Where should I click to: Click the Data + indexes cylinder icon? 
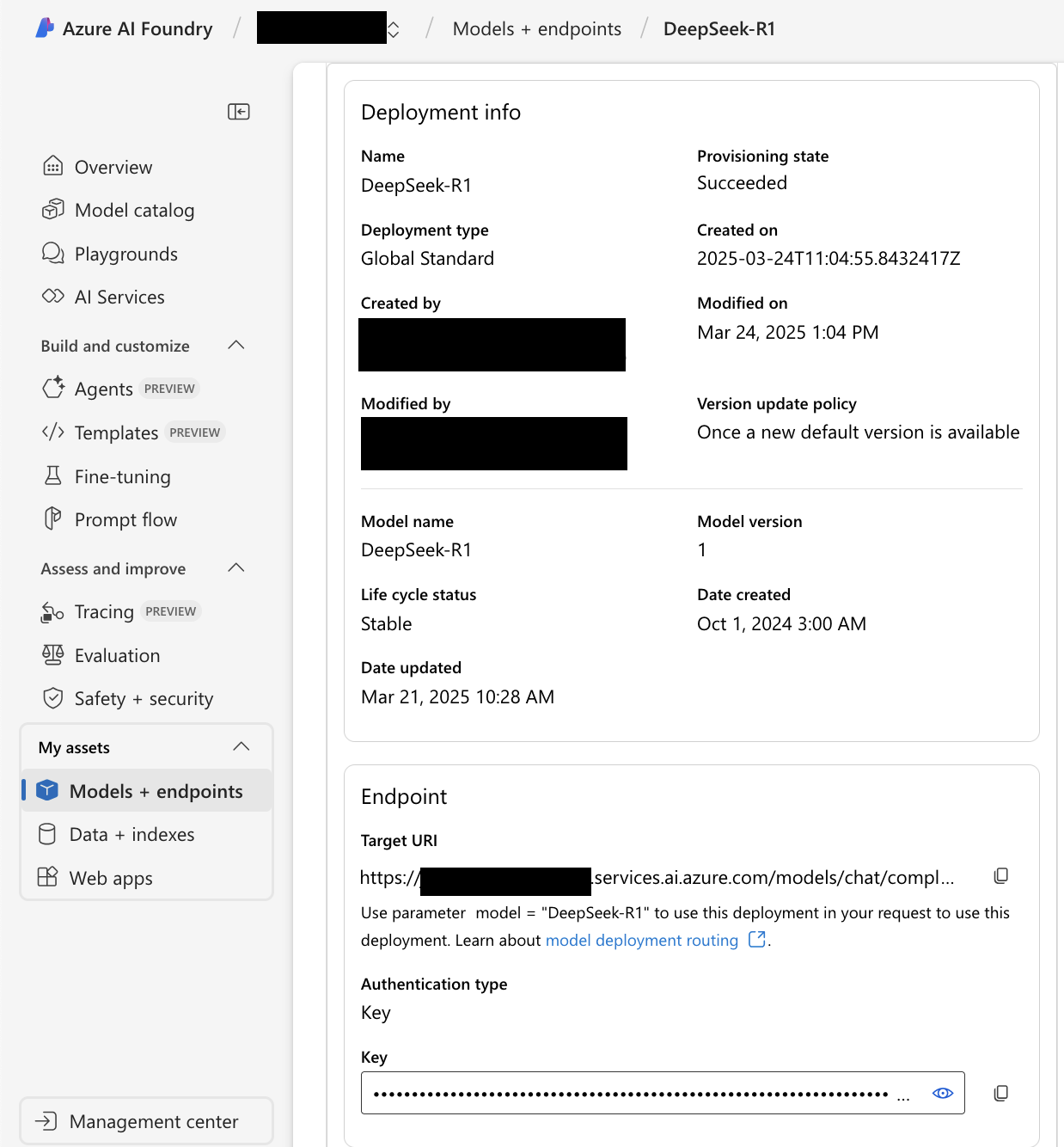[47, 834]
